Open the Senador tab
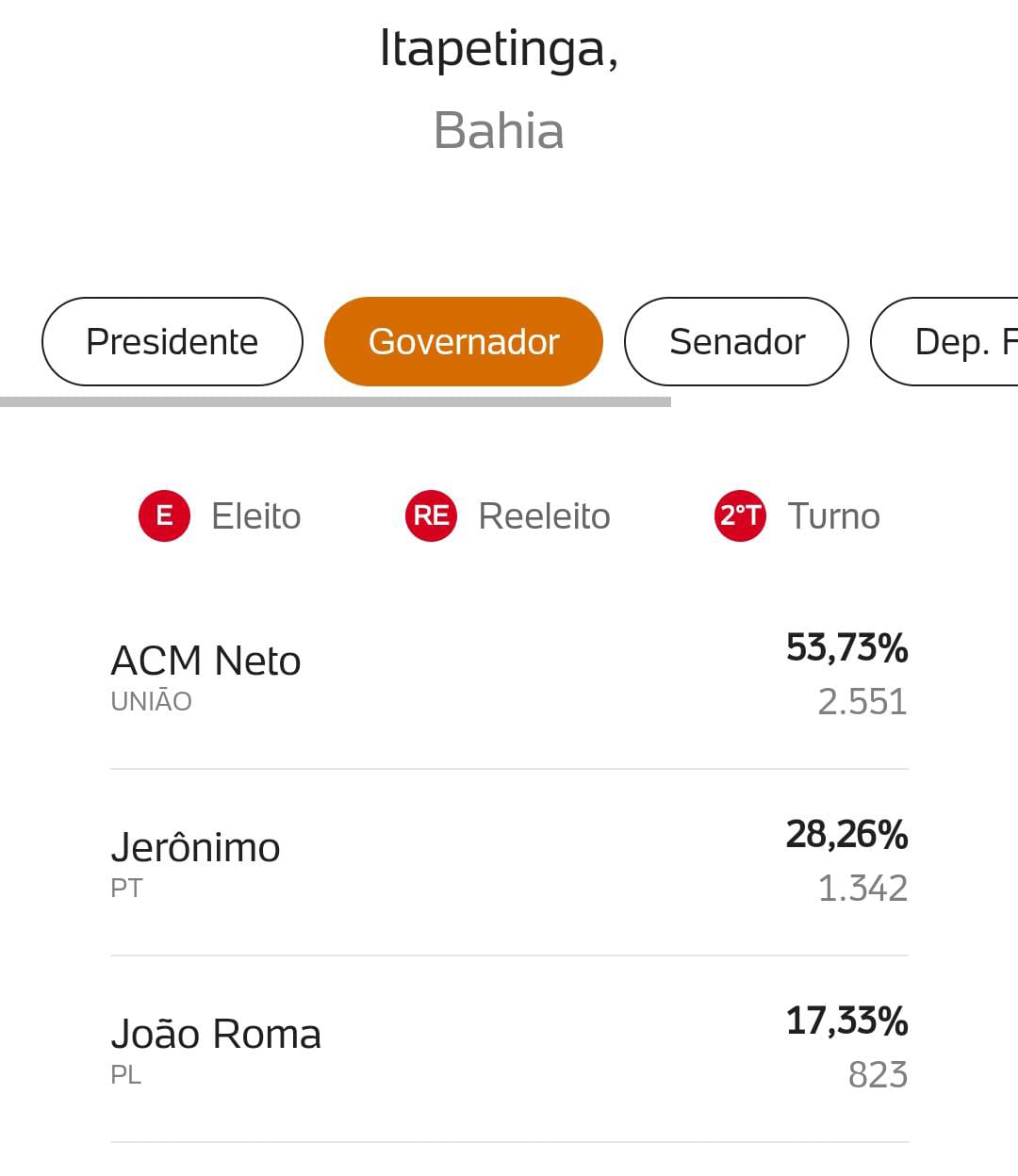Viewport: 1018px width, 1176px height. [x=736, y=341]
